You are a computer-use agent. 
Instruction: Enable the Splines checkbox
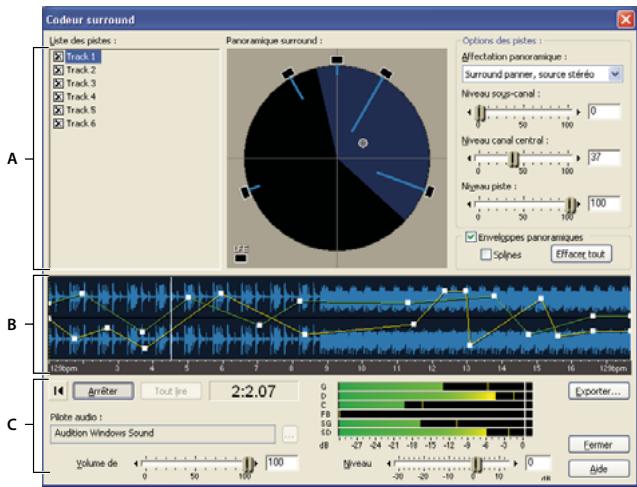click(486, 255)
